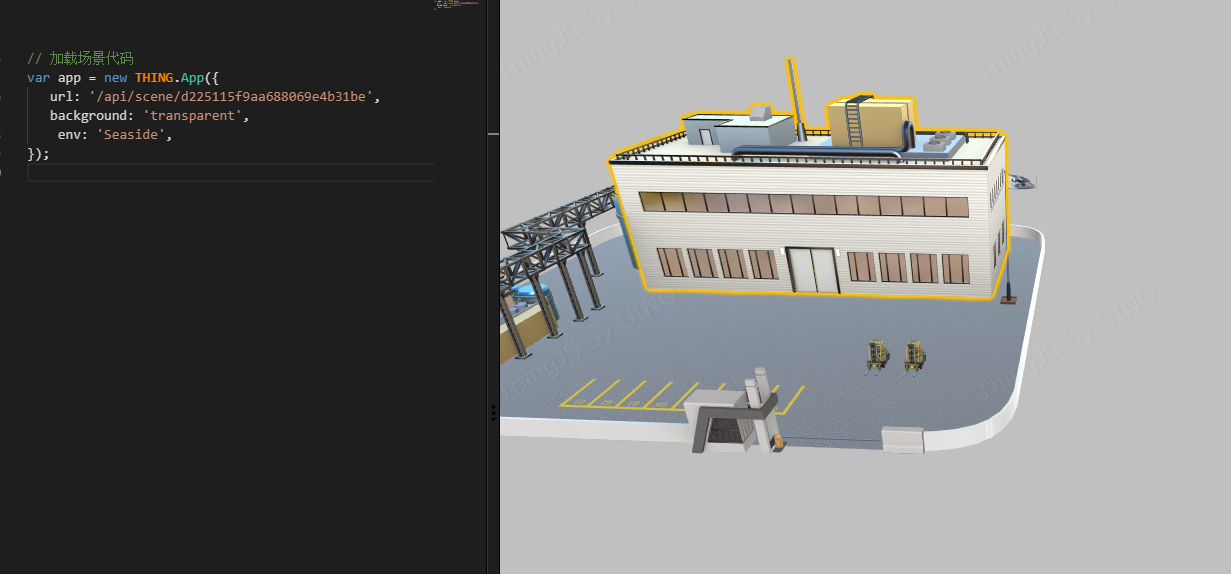Select the left forklift in the yard
Image resolution: width=1231 pixels, height=574 pixels.
(877, 357)
